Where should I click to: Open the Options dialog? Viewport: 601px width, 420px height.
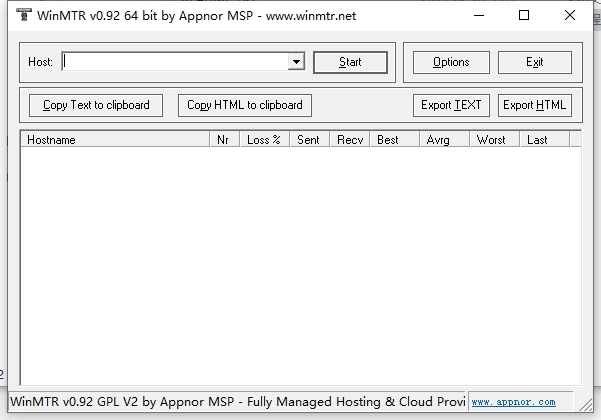pos(451,62)
